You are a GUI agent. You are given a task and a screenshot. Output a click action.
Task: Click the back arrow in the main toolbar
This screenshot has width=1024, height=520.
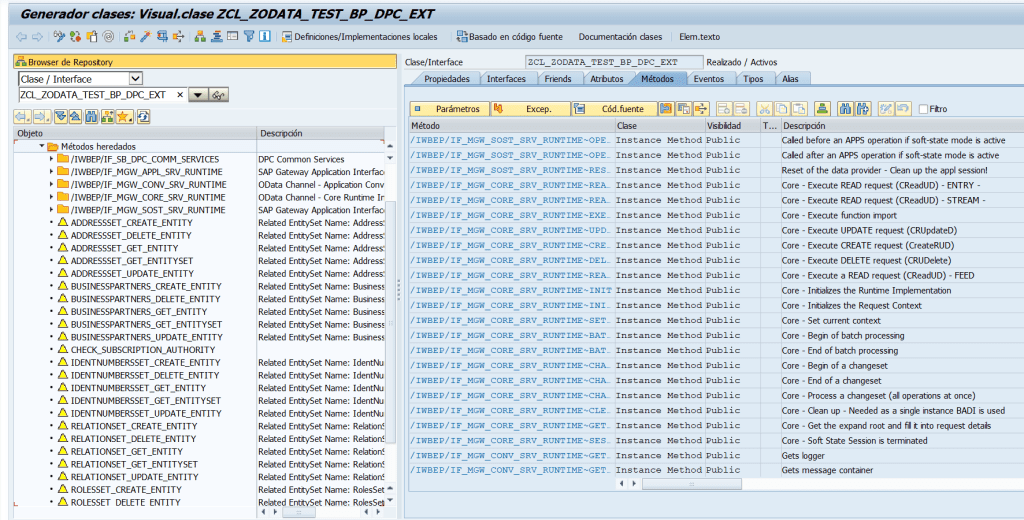coord(21,37)
